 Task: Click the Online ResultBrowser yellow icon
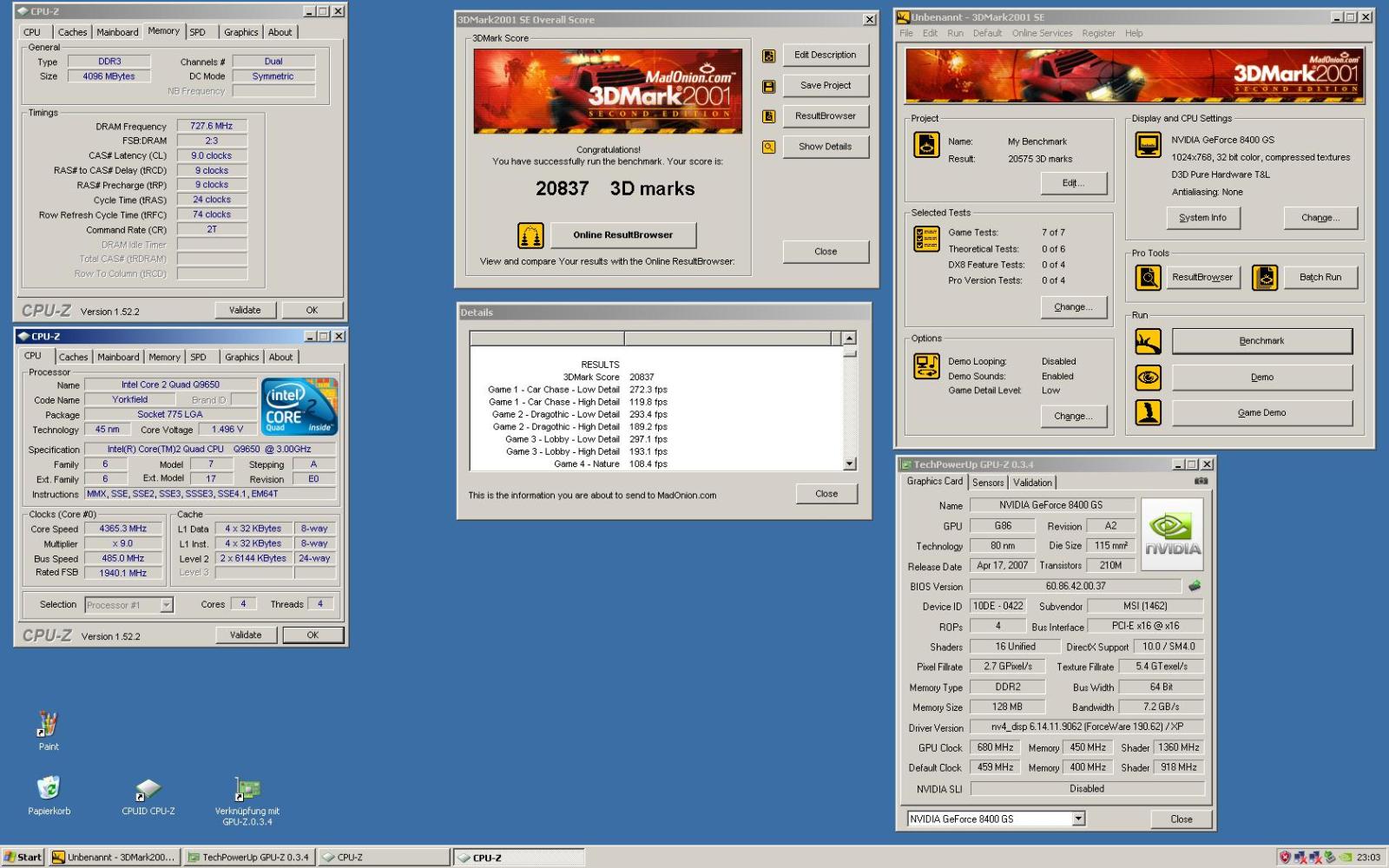(x=530, y=235)
